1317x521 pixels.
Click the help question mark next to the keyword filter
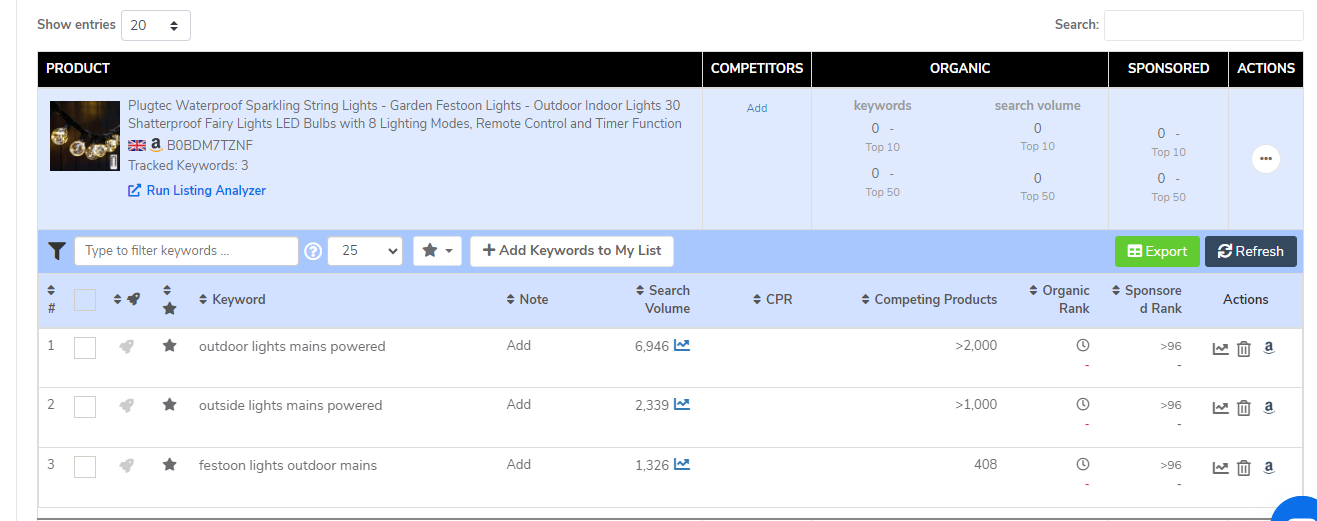tap(313, 251)
